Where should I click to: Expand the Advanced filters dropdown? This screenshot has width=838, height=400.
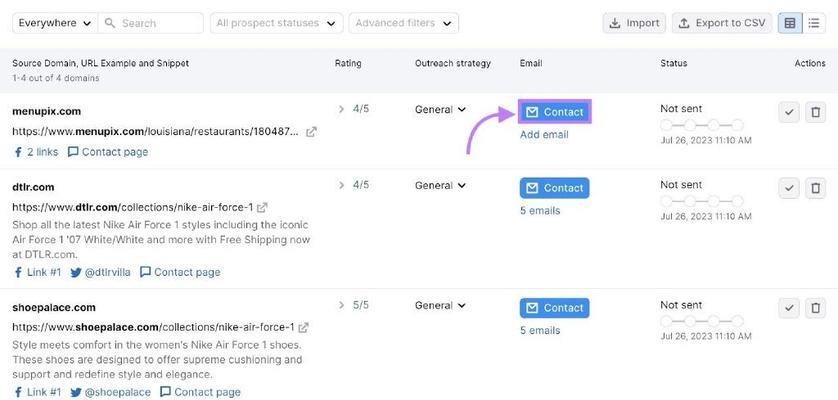click(404, 23)
